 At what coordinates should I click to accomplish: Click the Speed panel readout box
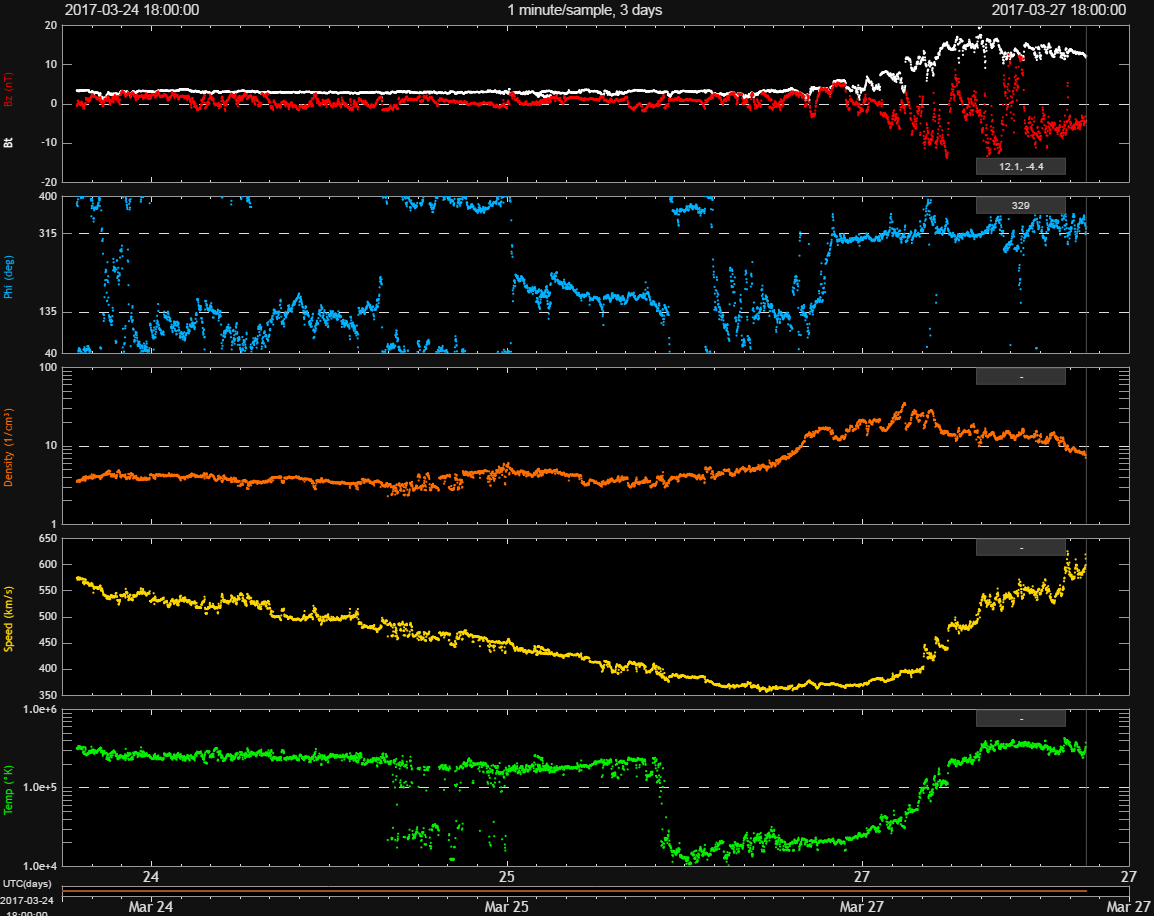pyautogui.click(x=1020, y=548)
